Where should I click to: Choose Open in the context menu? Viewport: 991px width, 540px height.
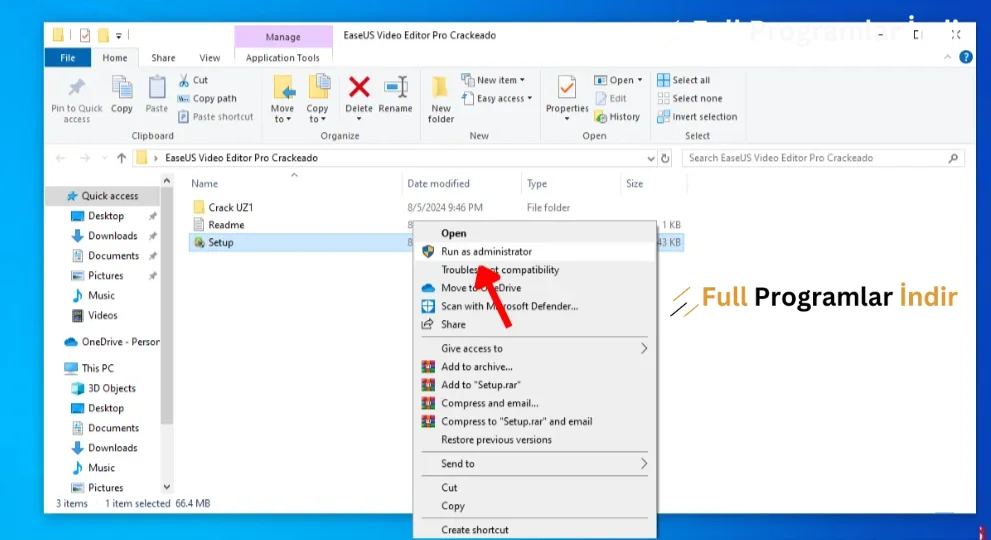[x=535, y=233]
